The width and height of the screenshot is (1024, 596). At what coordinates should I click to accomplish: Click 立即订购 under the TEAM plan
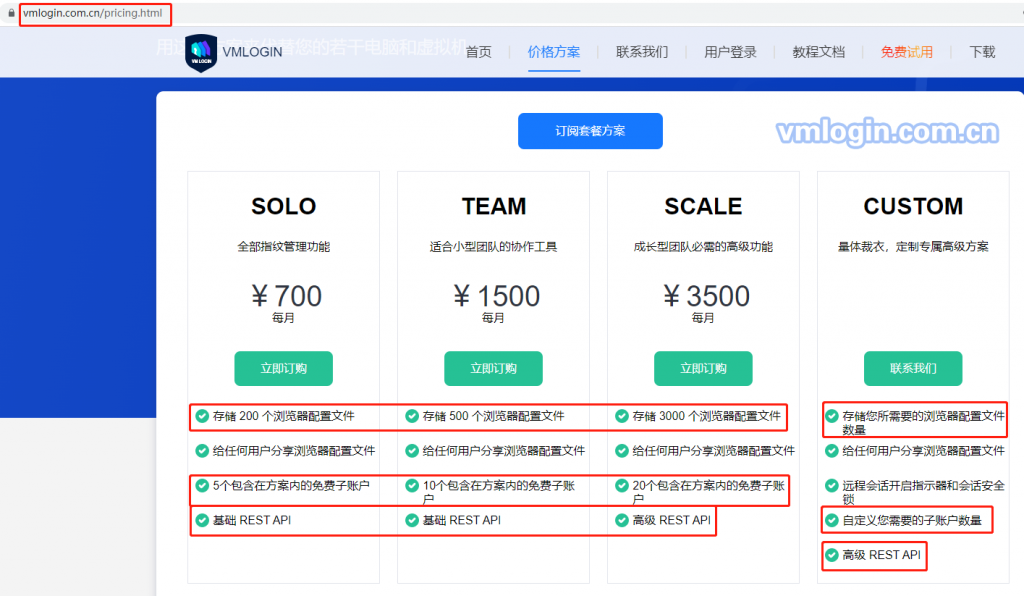[494, 368]
